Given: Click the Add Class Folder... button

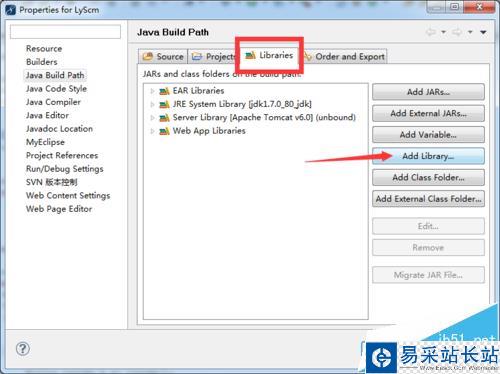Looking at the screenshot, I should (x=428, y=177).
